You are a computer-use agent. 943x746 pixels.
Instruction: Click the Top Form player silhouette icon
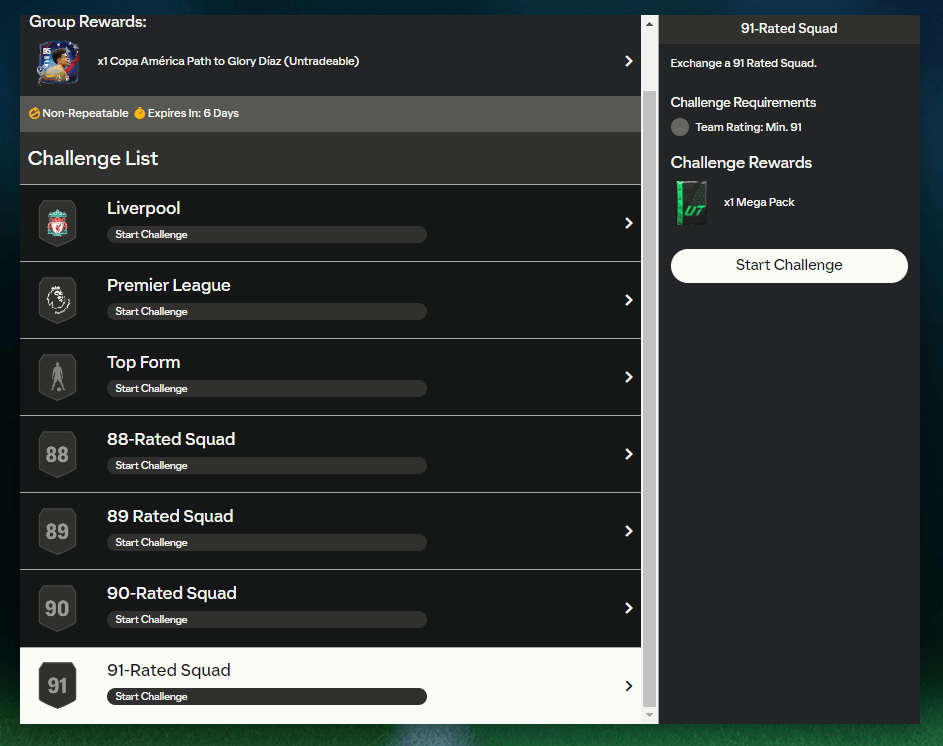(x=57, y=377)
